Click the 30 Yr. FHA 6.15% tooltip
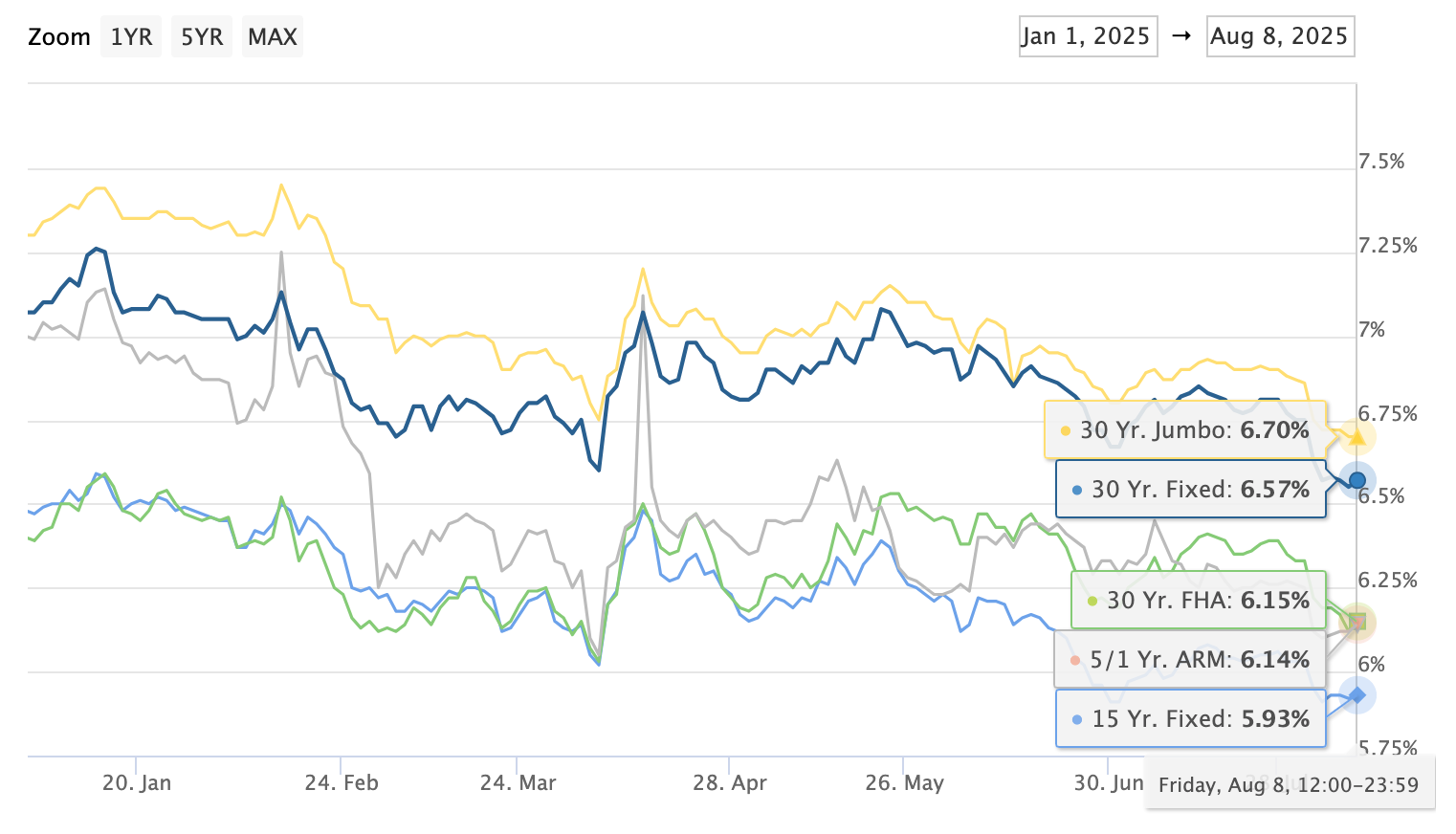 click(1198, 601)
